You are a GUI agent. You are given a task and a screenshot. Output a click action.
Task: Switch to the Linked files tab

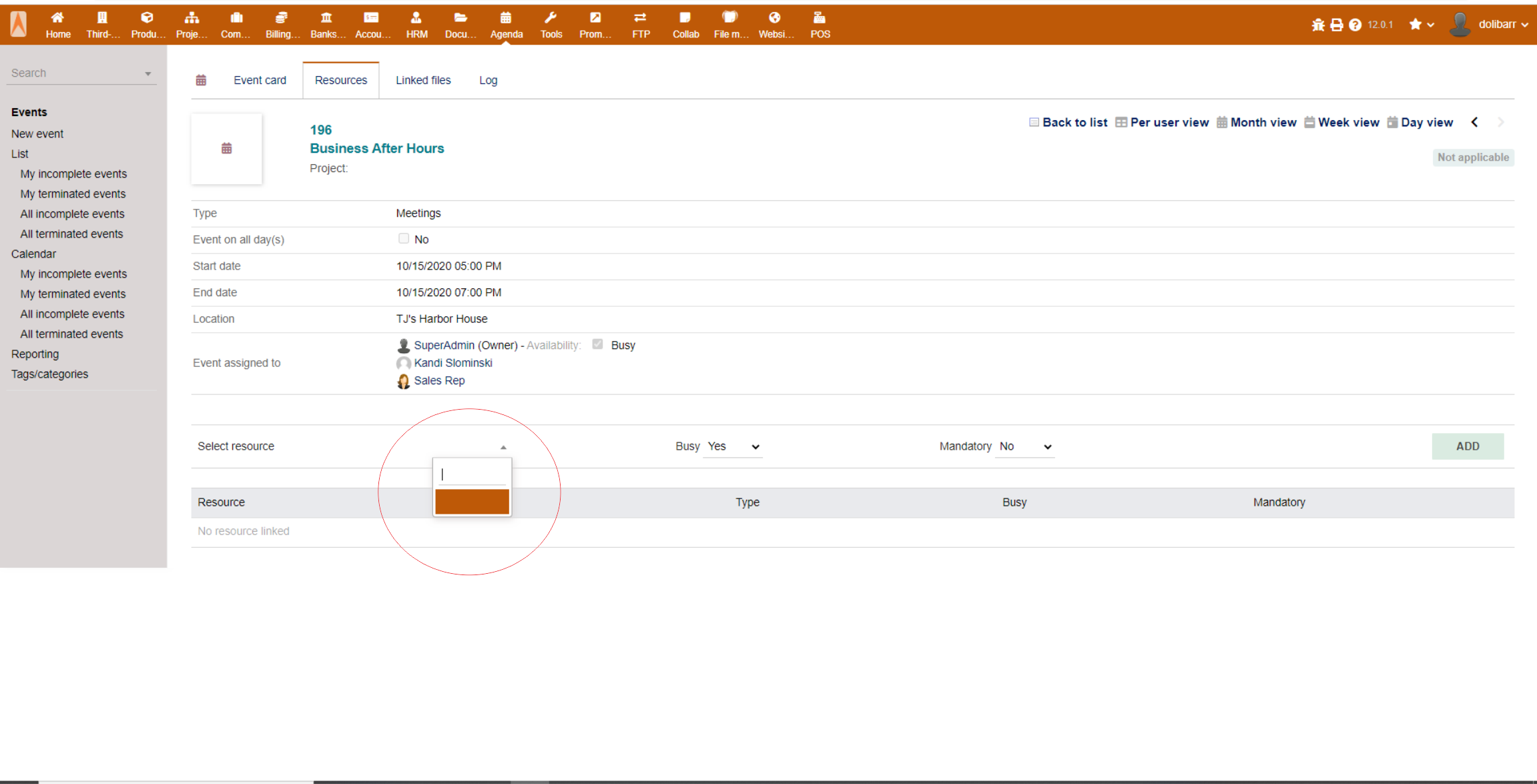tap(423, 80)
